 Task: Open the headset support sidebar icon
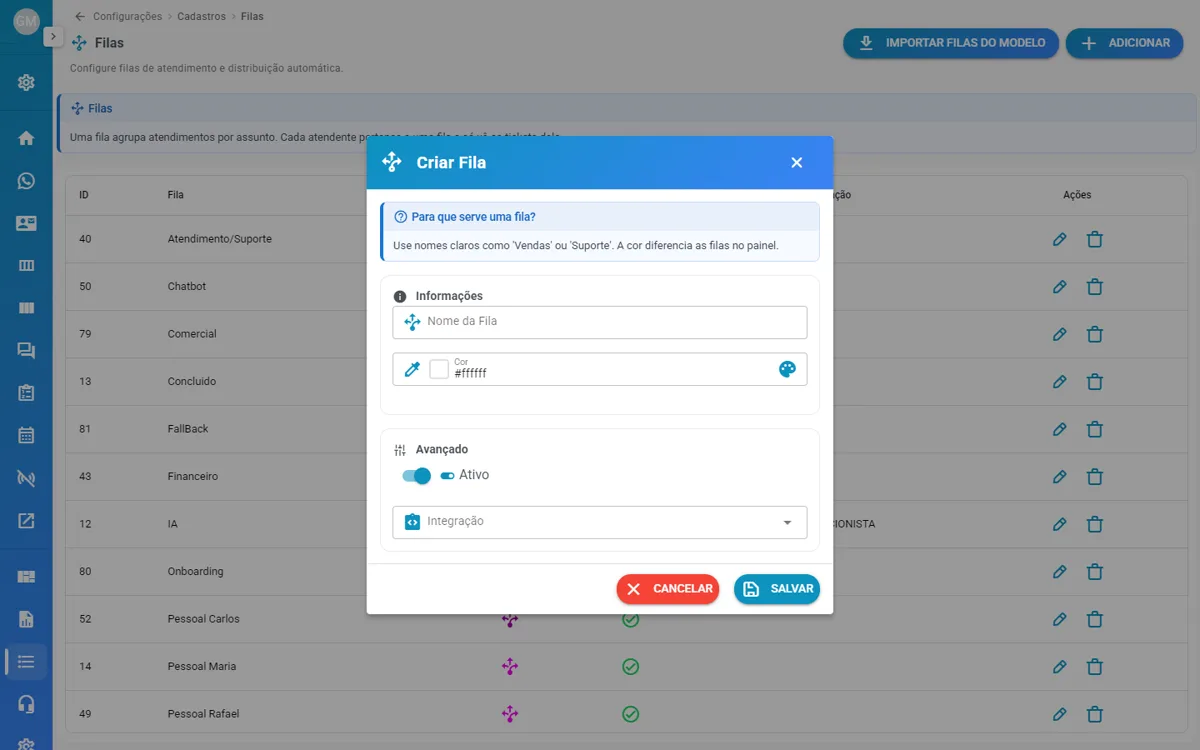(x=26, y=704)
